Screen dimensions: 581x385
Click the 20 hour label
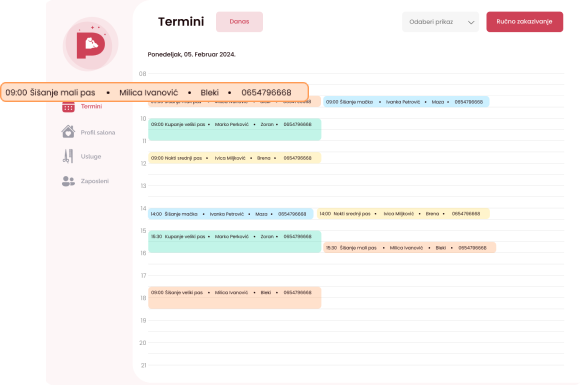pyautogui.click(x=143, y=343)
